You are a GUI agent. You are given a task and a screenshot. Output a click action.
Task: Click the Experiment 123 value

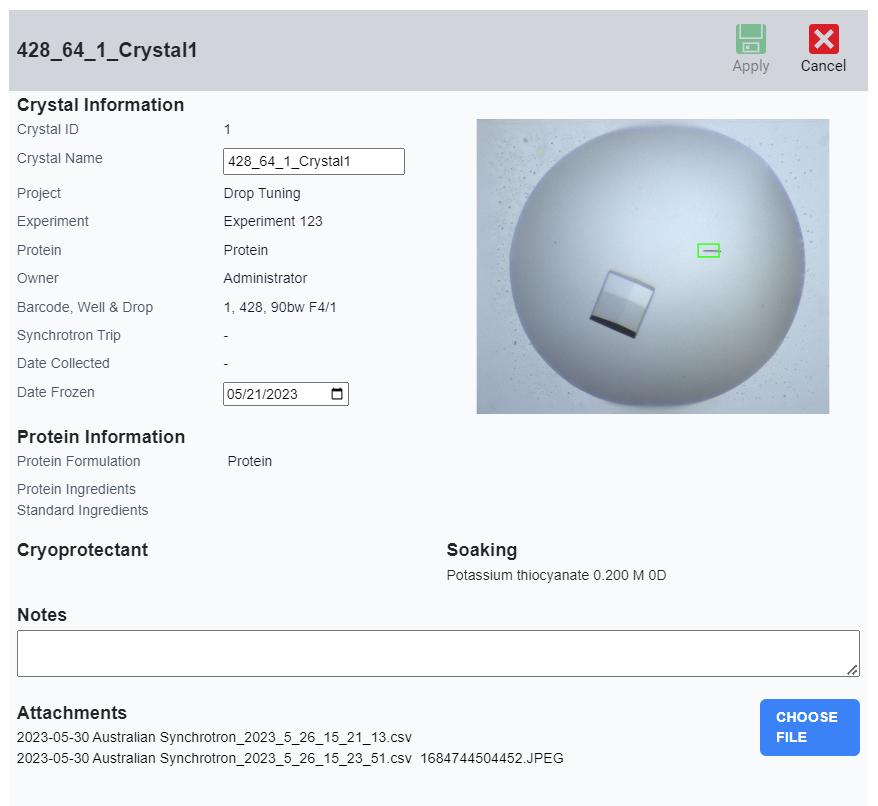tap(273, 221)
